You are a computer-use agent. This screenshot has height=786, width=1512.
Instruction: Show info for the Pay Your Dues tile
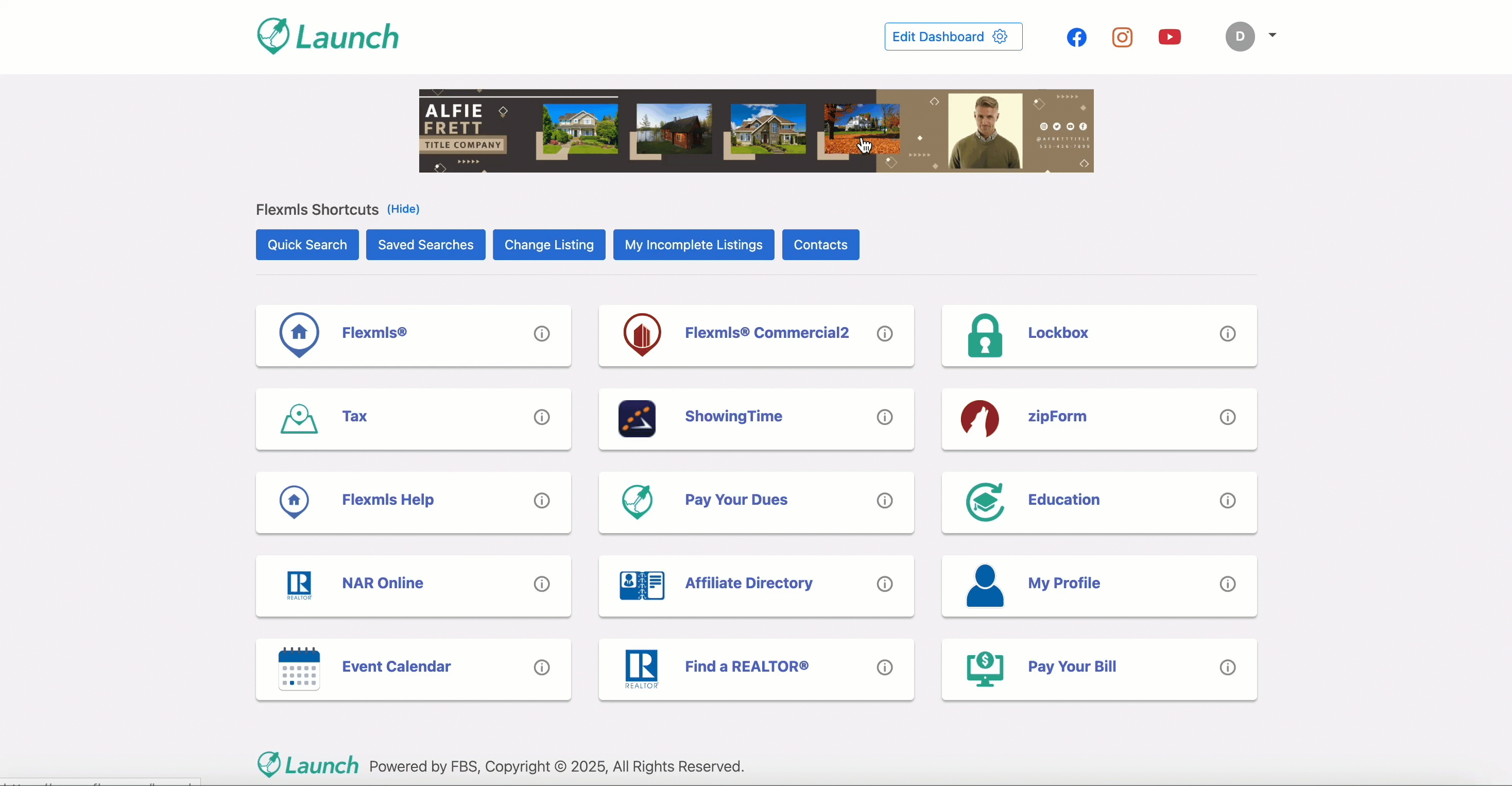click(x=885, y=500)
